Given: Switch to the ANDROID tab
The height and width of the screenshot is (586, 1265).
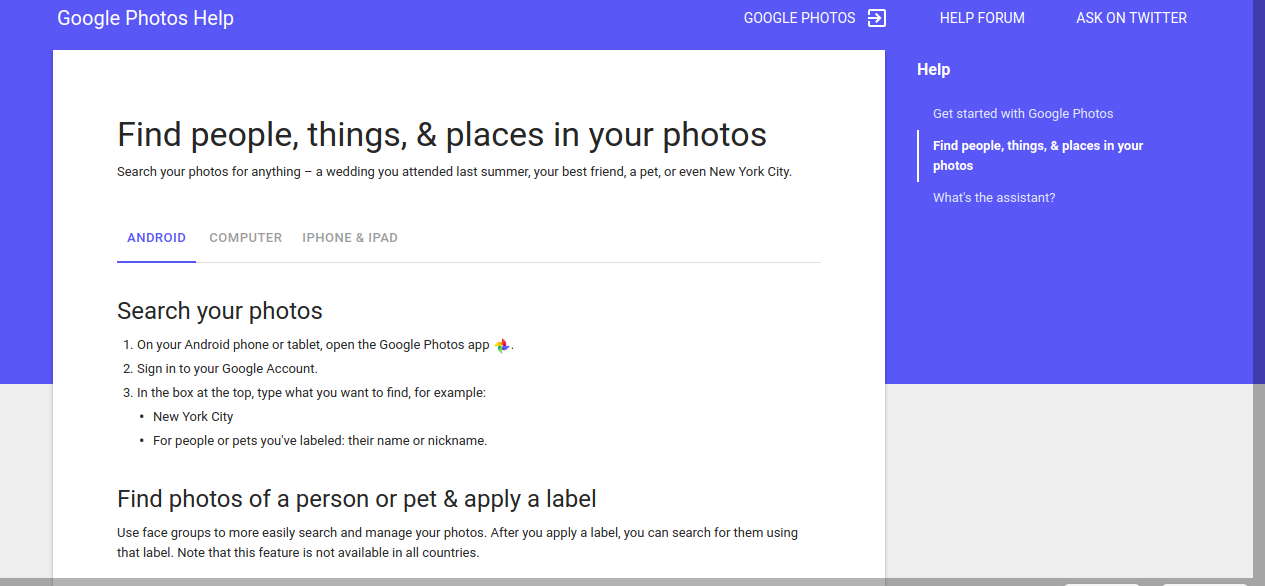Looking at the screenshot, I should (156, 238).
